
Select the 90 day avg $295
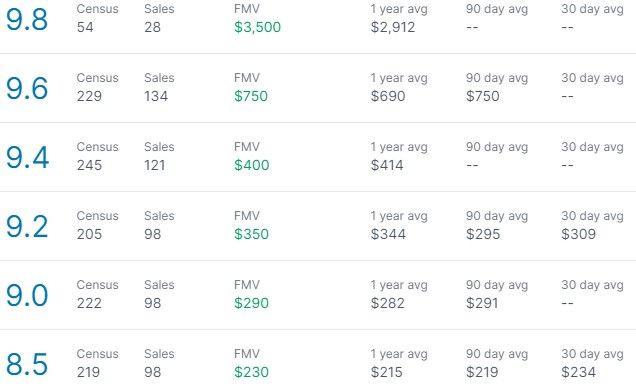tap(483, 234)
